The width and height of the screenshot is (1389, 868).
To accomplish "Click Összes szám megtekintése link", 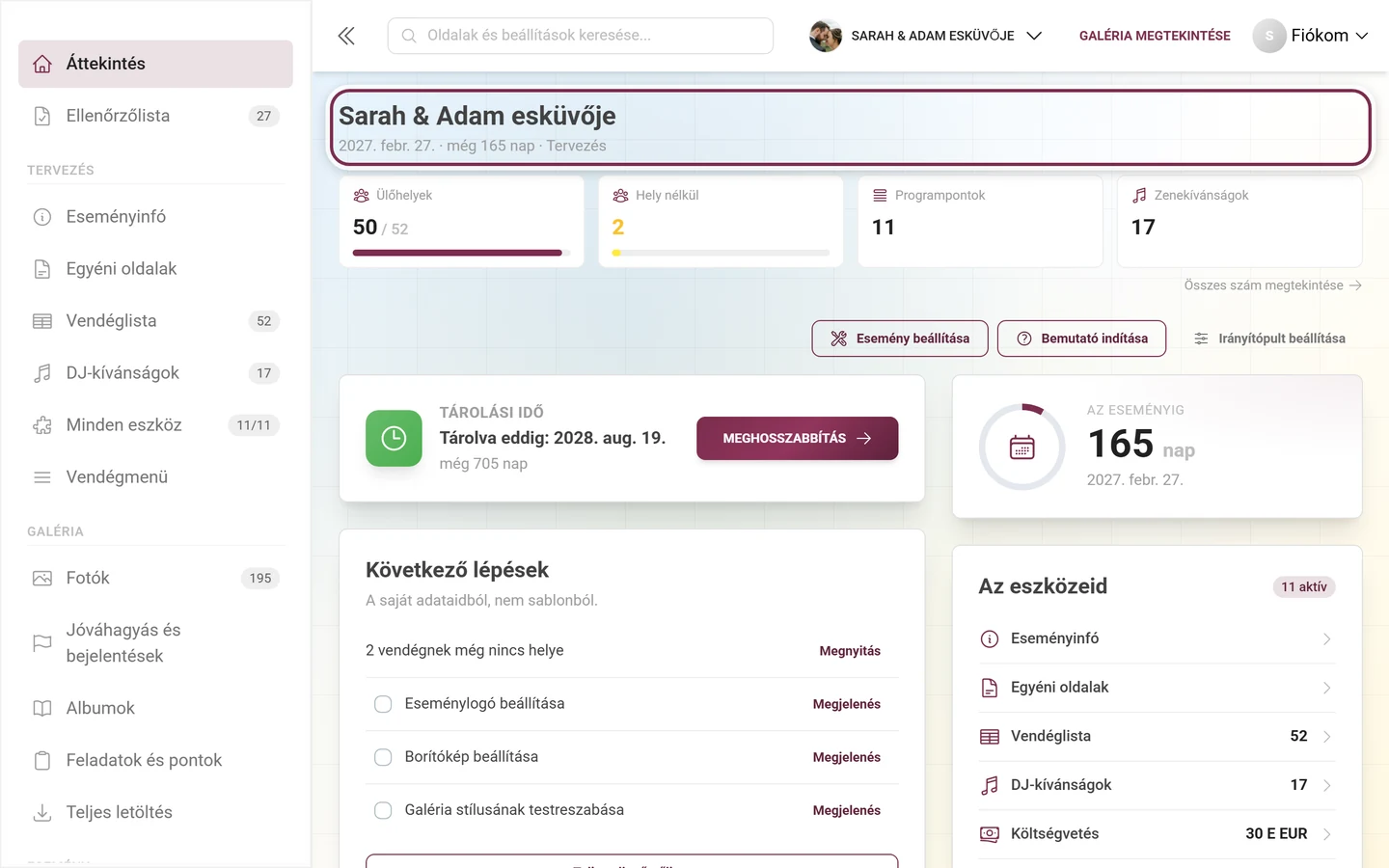I will (x=1272, y=285).
